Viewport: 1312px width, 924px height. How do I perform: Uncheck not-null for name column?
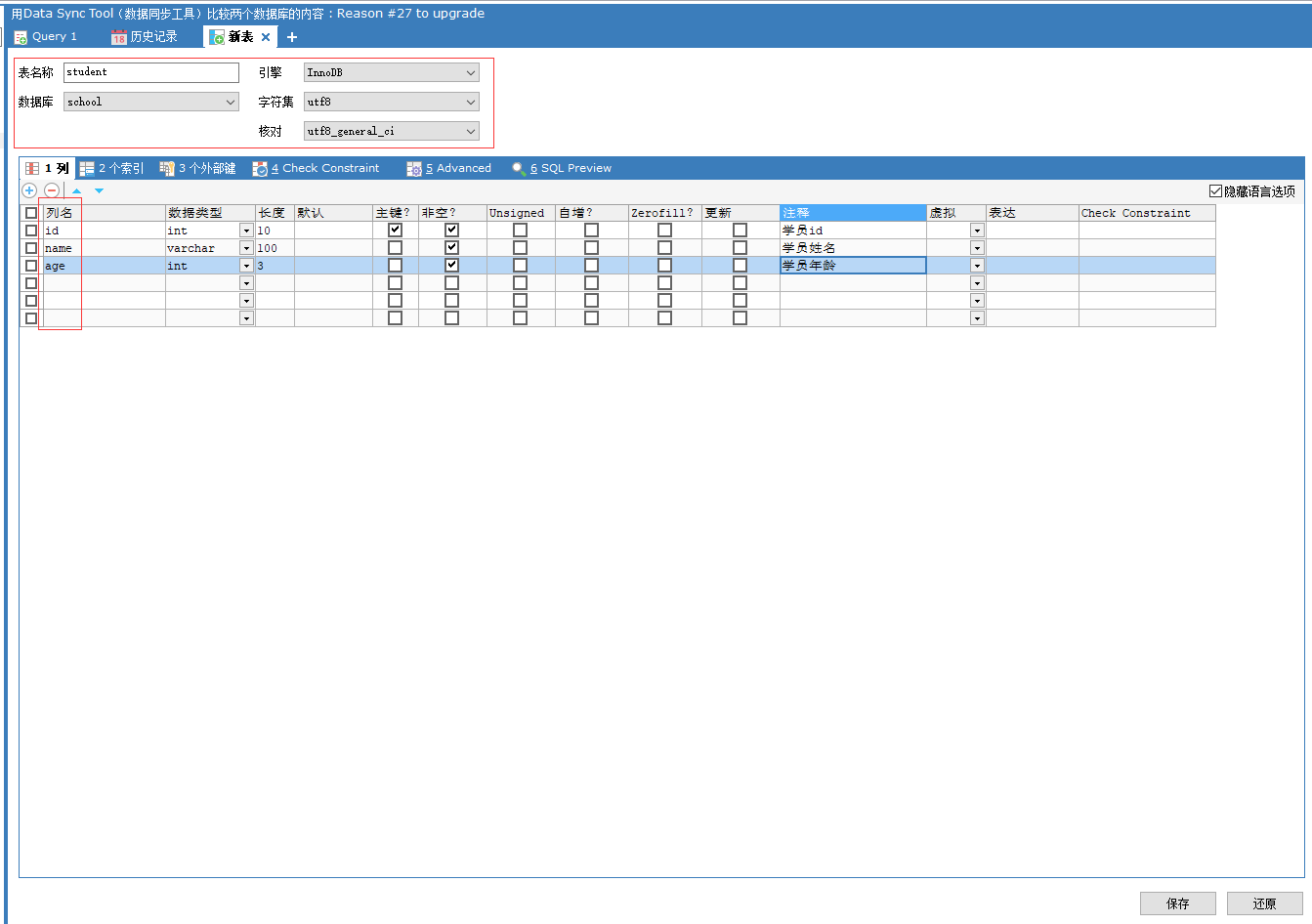click(x=451, y=248)
